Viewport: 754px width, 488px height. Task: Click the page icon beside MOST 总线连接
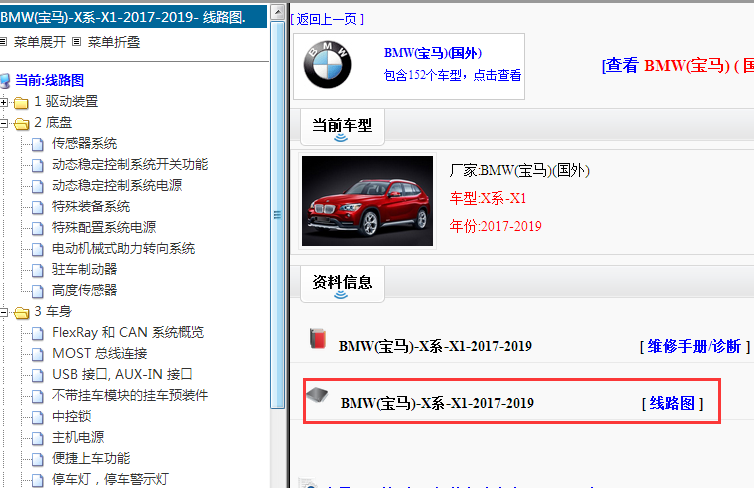coord(38,354)
